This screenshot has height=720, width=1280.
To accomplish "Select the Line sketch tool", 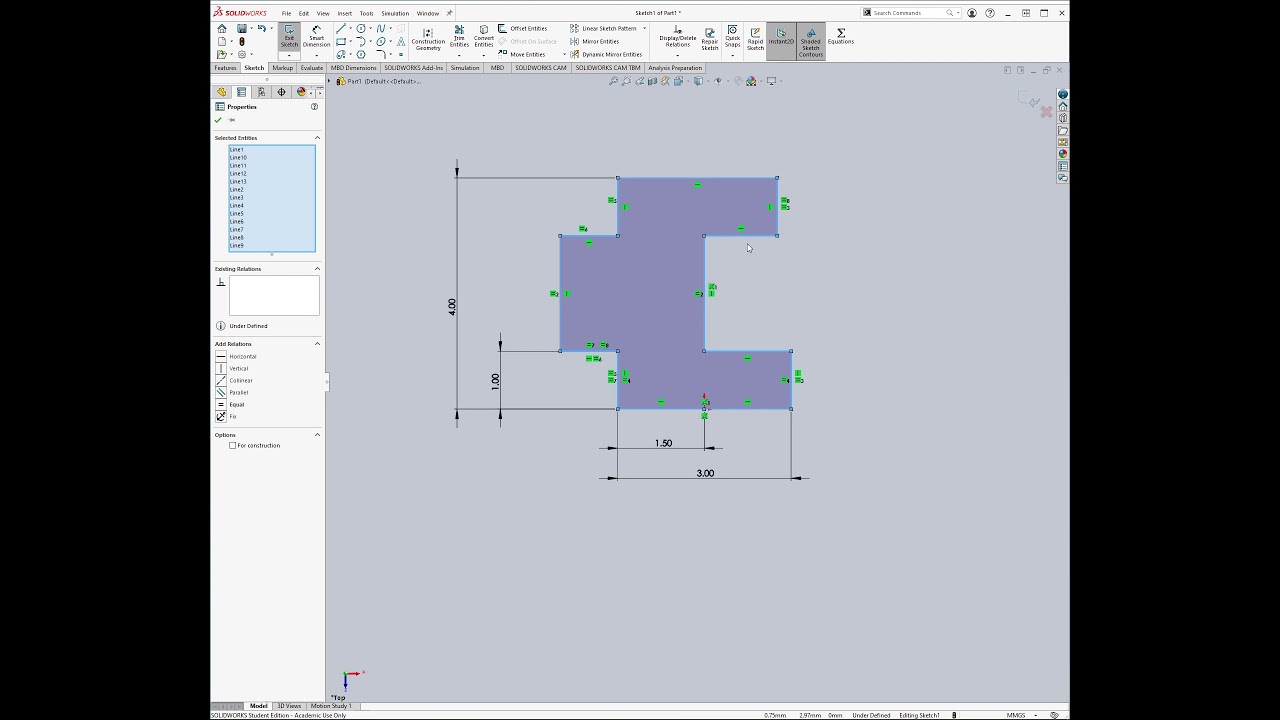I will [x=341, y=29].
